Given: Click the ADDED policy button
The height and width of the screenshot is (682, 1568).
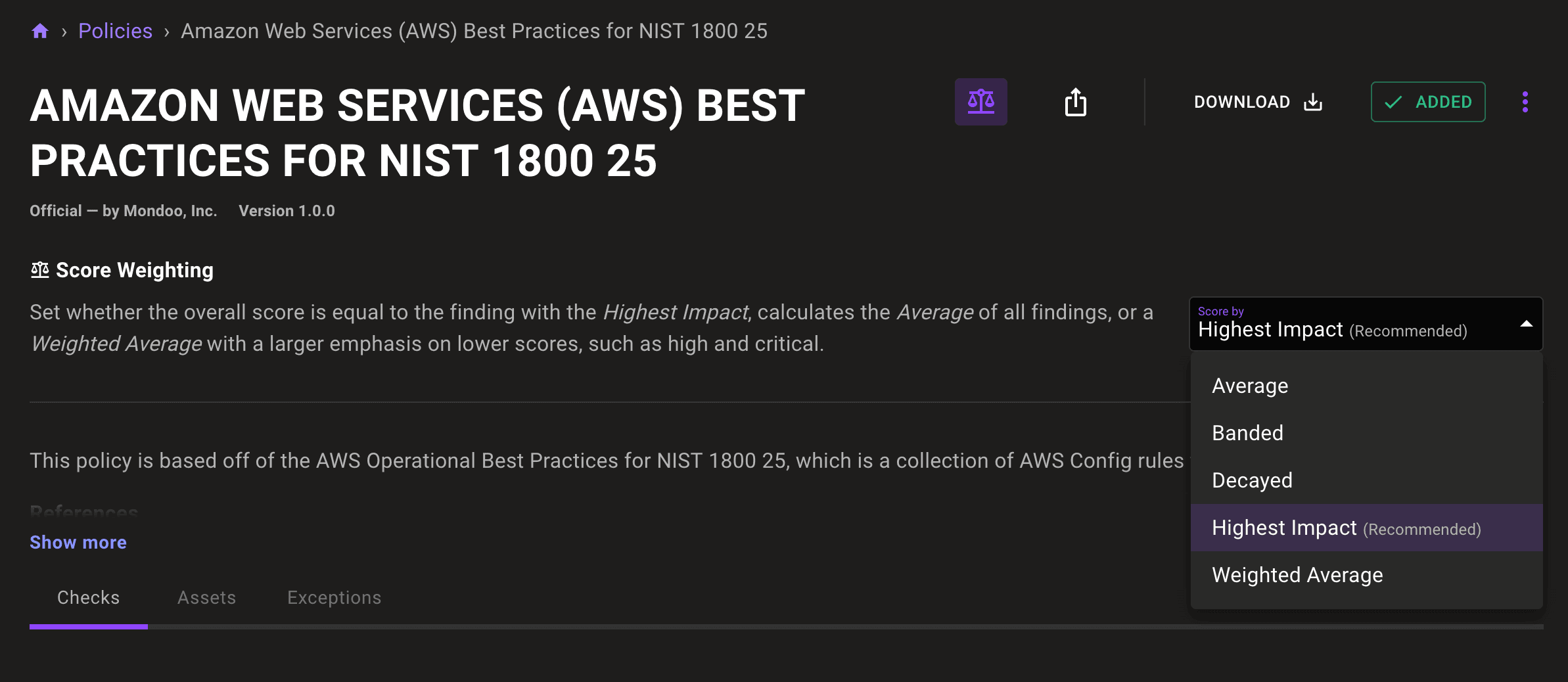Looking at the screenshot, I should tap(1428, 102).
